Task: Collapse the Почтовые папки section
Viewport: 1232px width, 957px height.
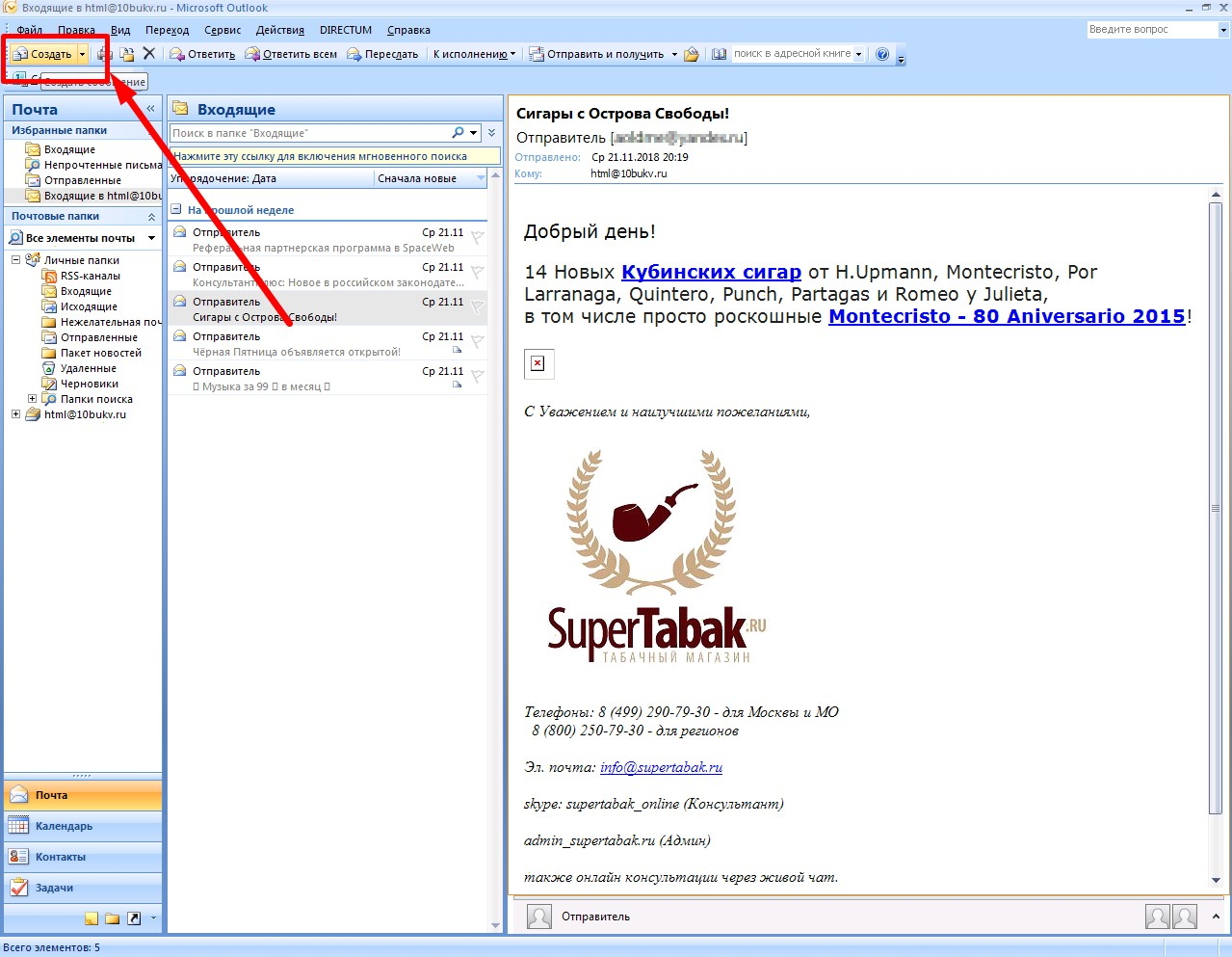Action: pyautogui.click(x=151, y=217)
